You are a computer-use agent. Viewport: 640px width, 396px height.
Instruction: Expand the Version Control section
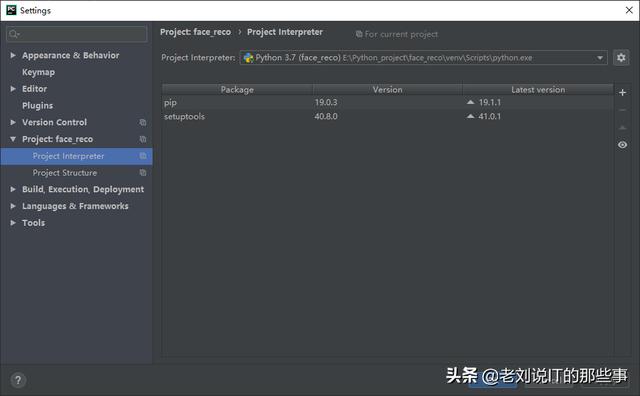click(x=13, y=122)
